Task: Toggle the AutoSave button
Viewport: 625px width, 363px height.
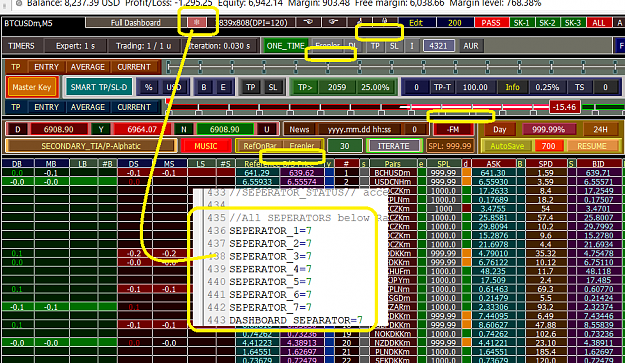Action: pos(507,146)
